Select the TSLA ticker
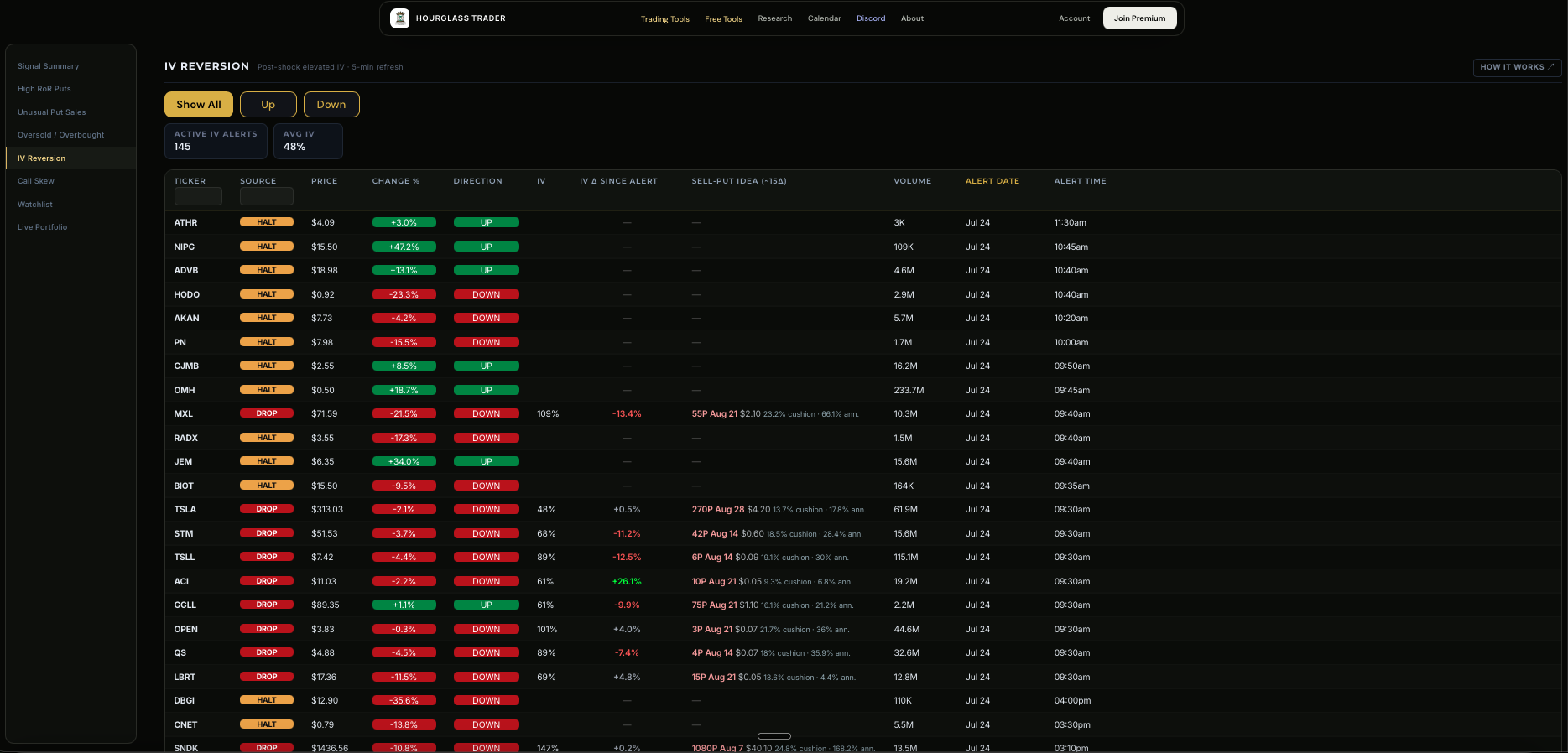This screenshot has width=1568, height=753. 185,510
